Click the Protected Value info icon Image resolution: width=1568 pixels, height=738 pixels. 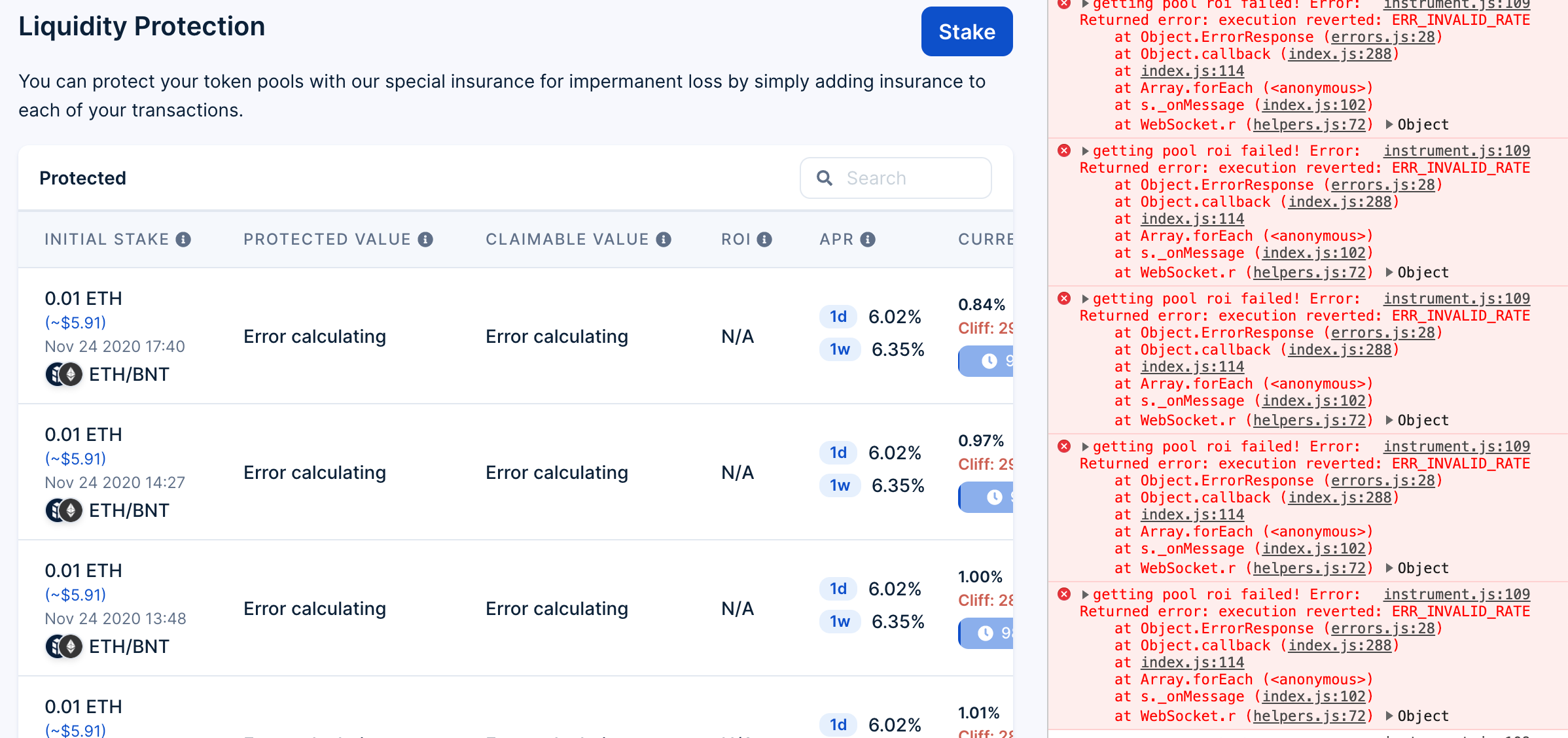426,239
